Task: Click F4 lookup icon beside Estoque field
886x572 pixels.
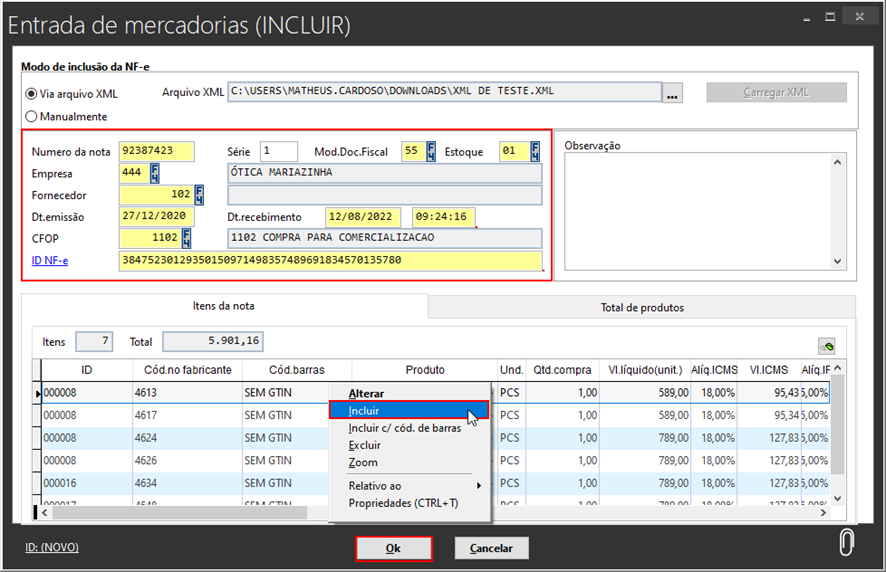Action: 535,152
